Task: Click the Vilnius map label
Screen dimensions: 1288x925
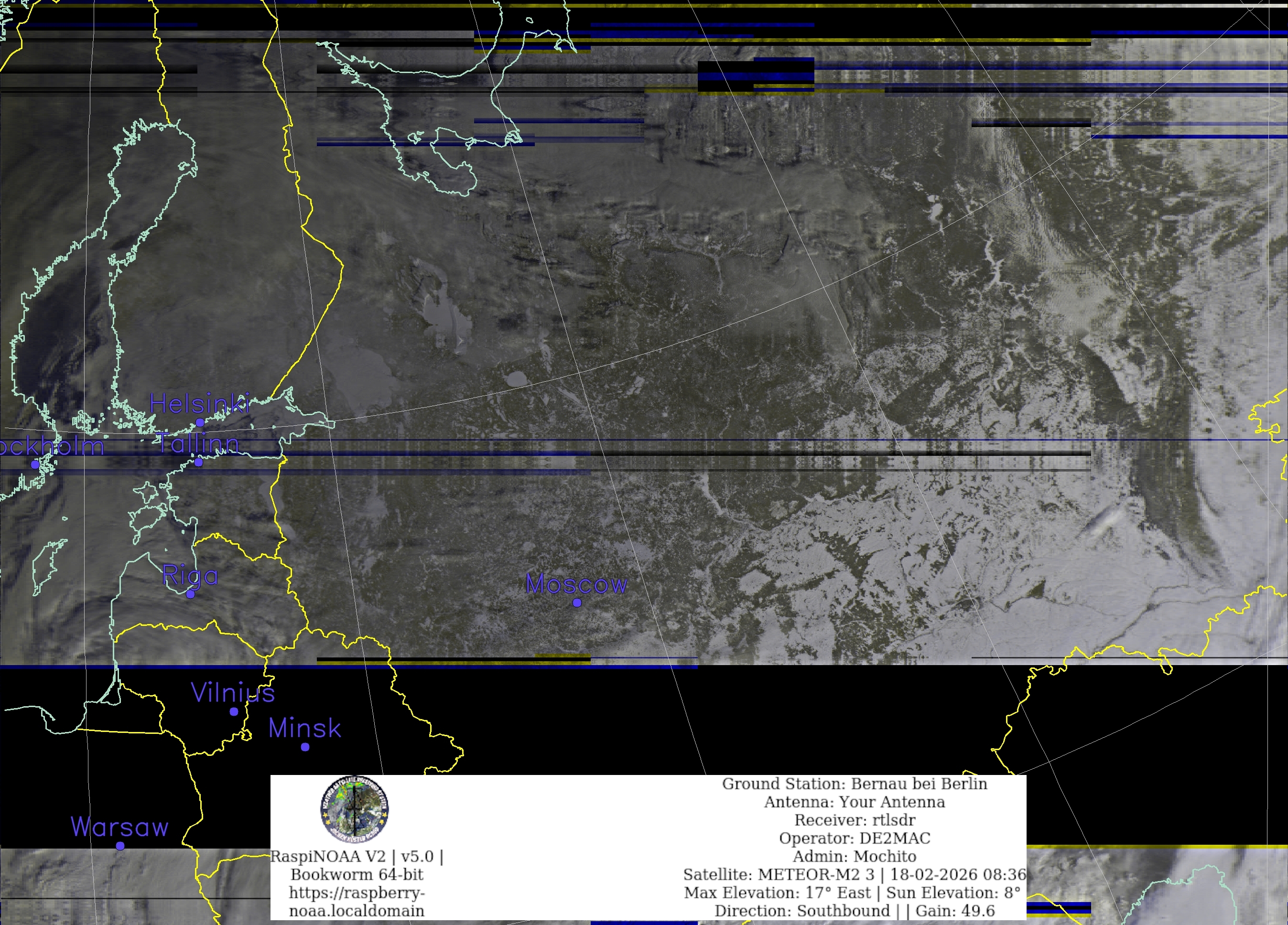Action: click(x=233, y=693)
